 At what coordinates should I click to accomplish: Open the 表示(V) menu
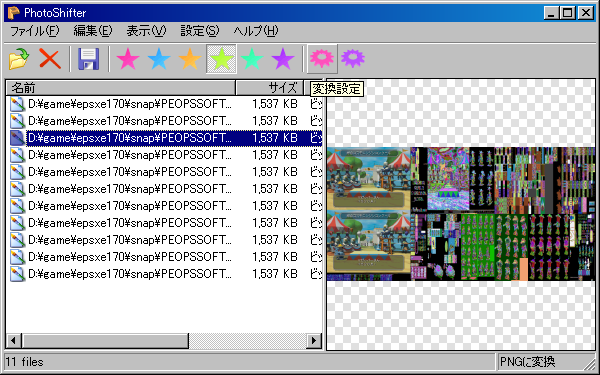(146, 31)
